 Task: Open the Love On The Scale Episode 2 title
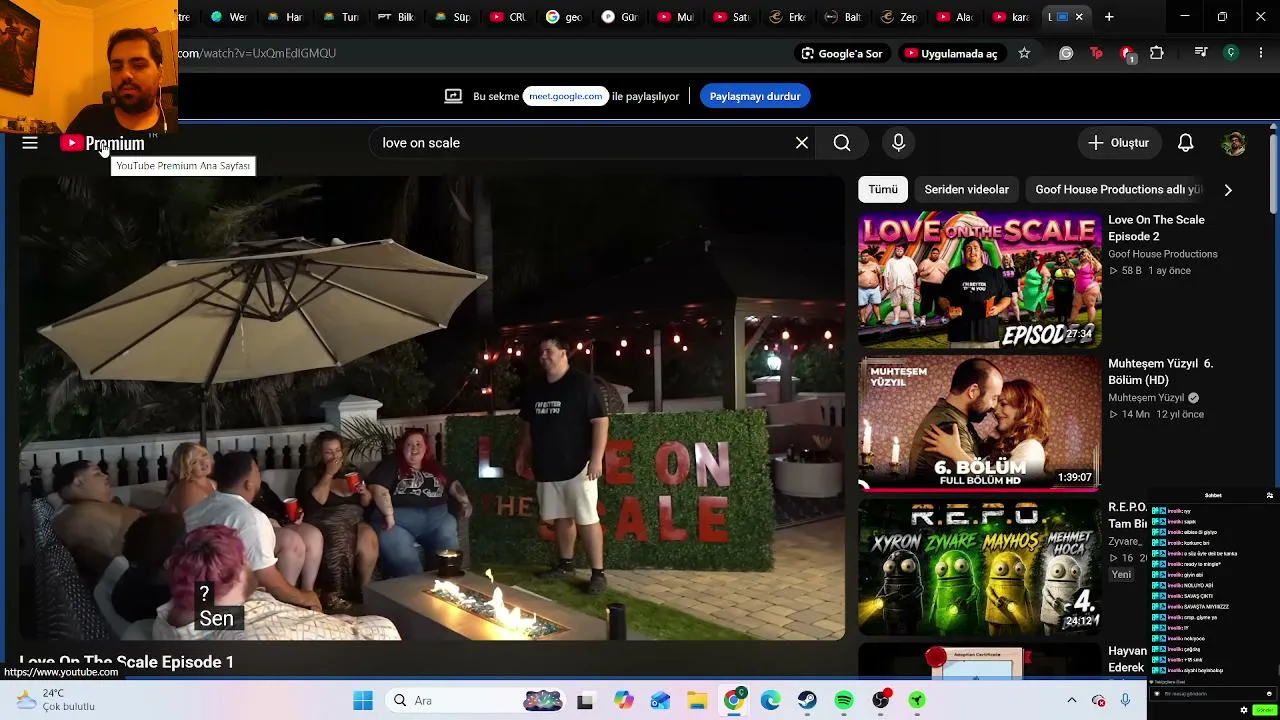(1156, 228)
